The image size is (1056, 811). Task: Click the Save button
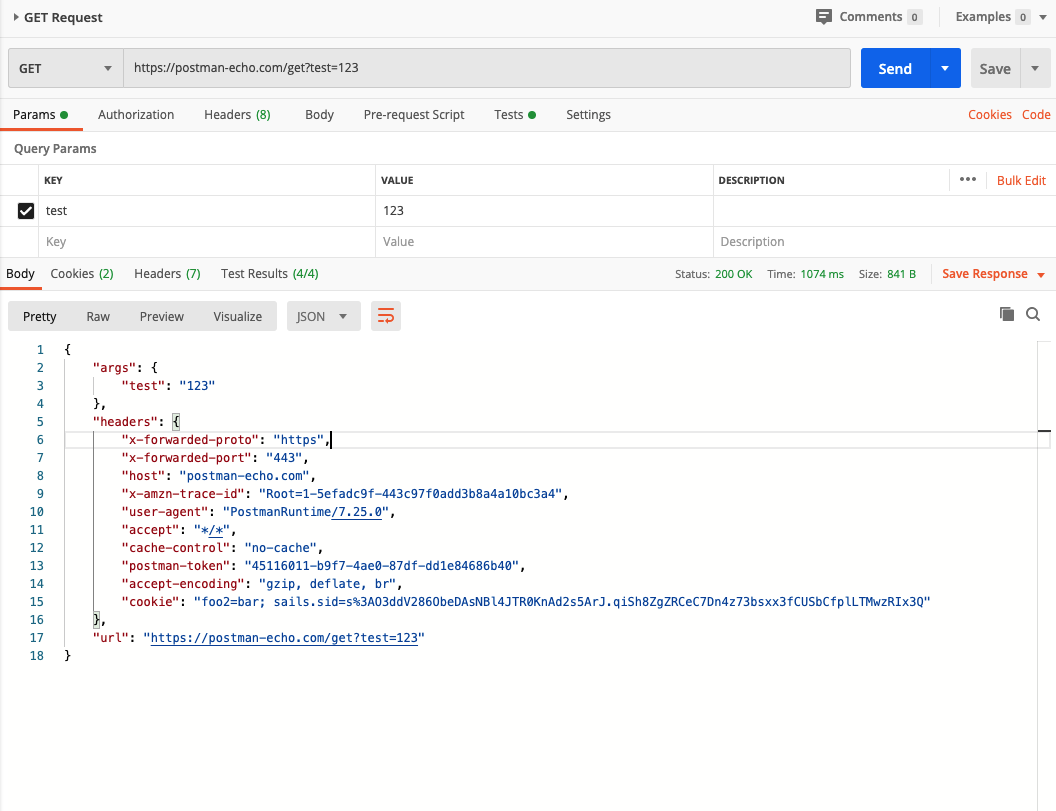point(995,68)
